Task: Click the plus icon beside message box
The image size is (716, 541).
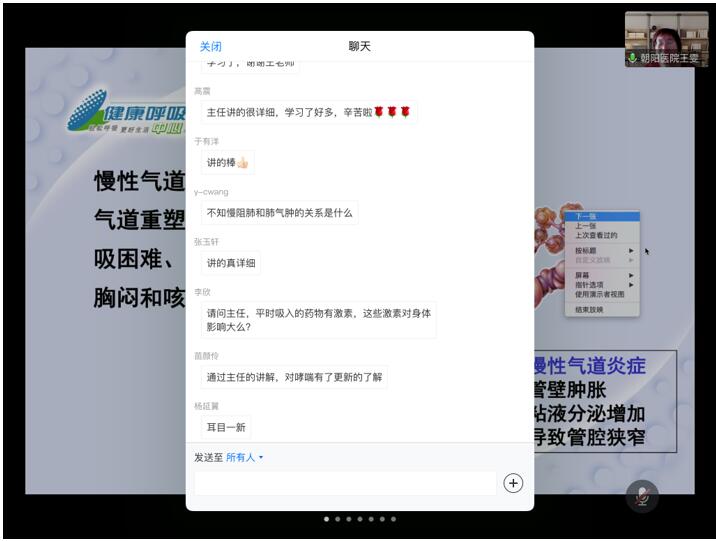Action: tap(513, 483)
